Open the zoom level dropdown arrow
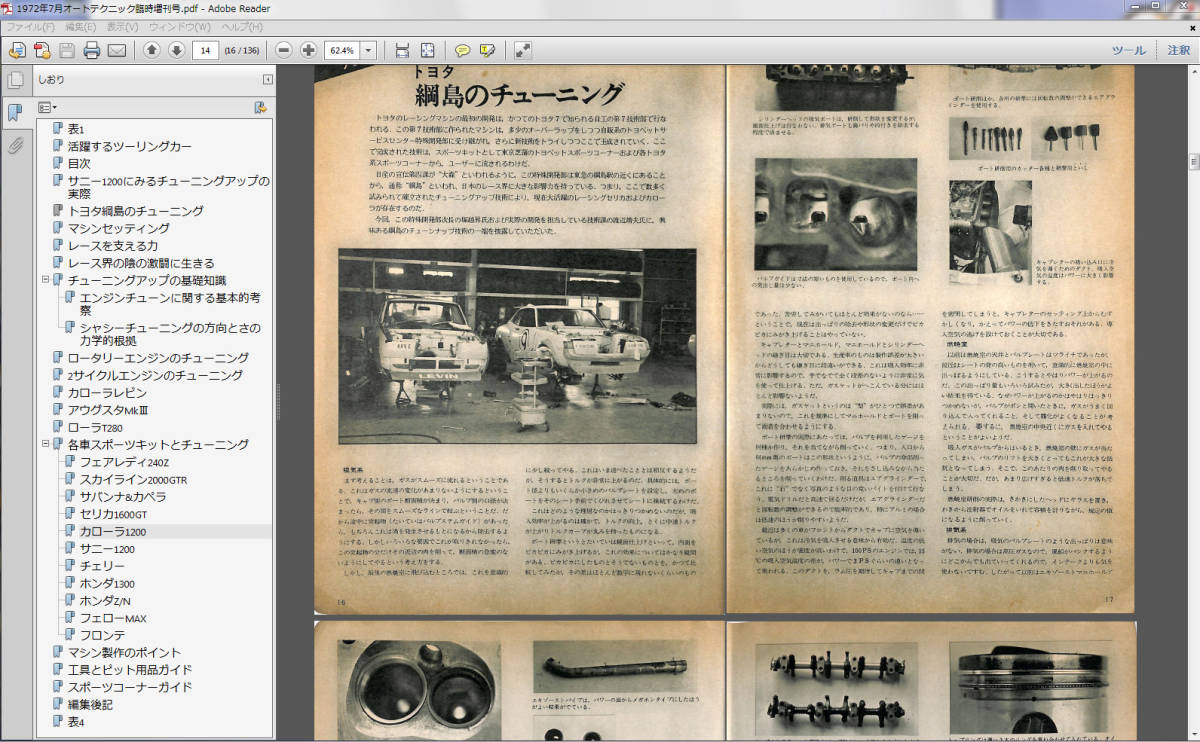Viewport: 1200px width, 742px height. coord(369,50)
